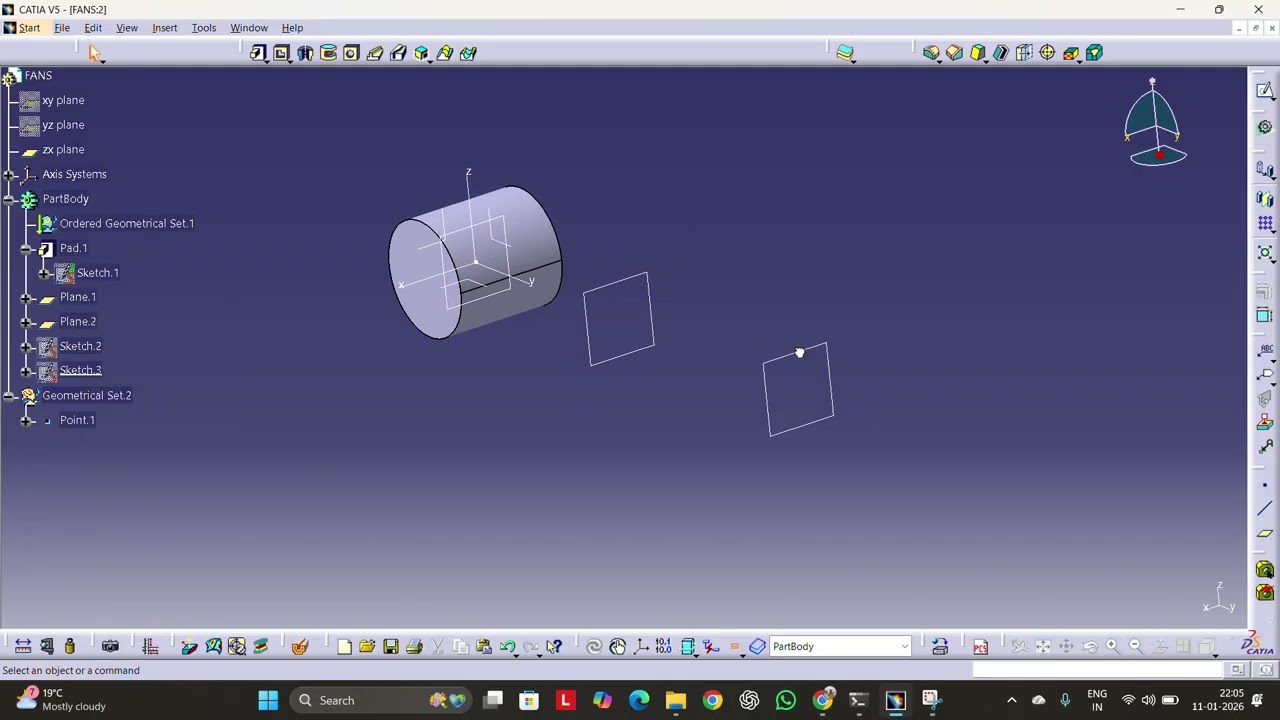This screenshot has height=720, width=1280.
Task: Expand the Plane.2 tree node
Action: coord(26,322)
